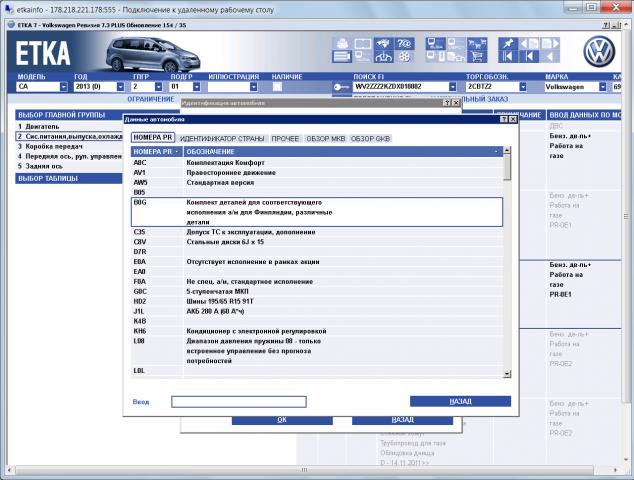Select main group 5 Задняя ось
Viewport: 634px width, 480px height.
[69, 166]
